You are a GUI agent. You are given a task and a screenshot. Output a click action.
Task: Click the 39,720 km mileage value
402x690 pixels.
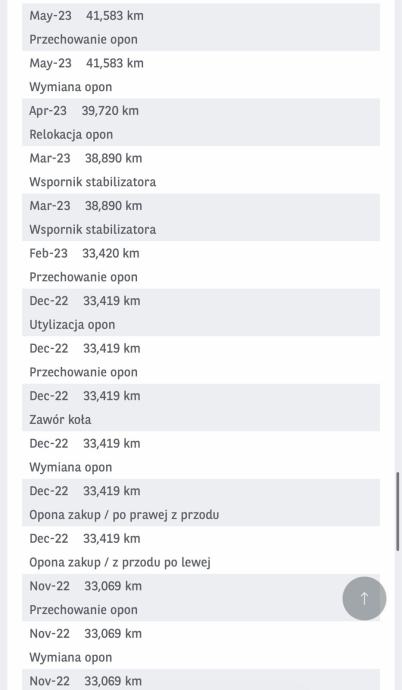[110, 110]
